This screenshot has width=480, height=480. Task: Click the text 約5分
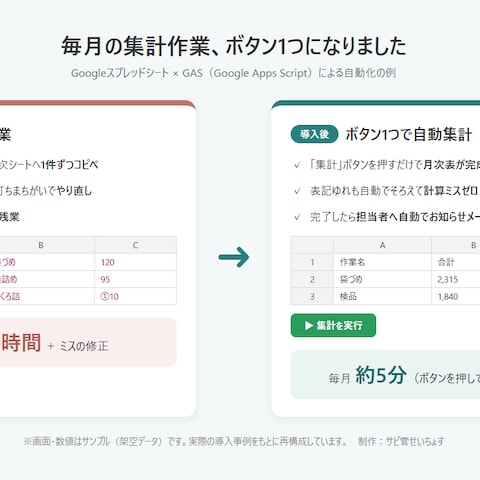(381, 375)
